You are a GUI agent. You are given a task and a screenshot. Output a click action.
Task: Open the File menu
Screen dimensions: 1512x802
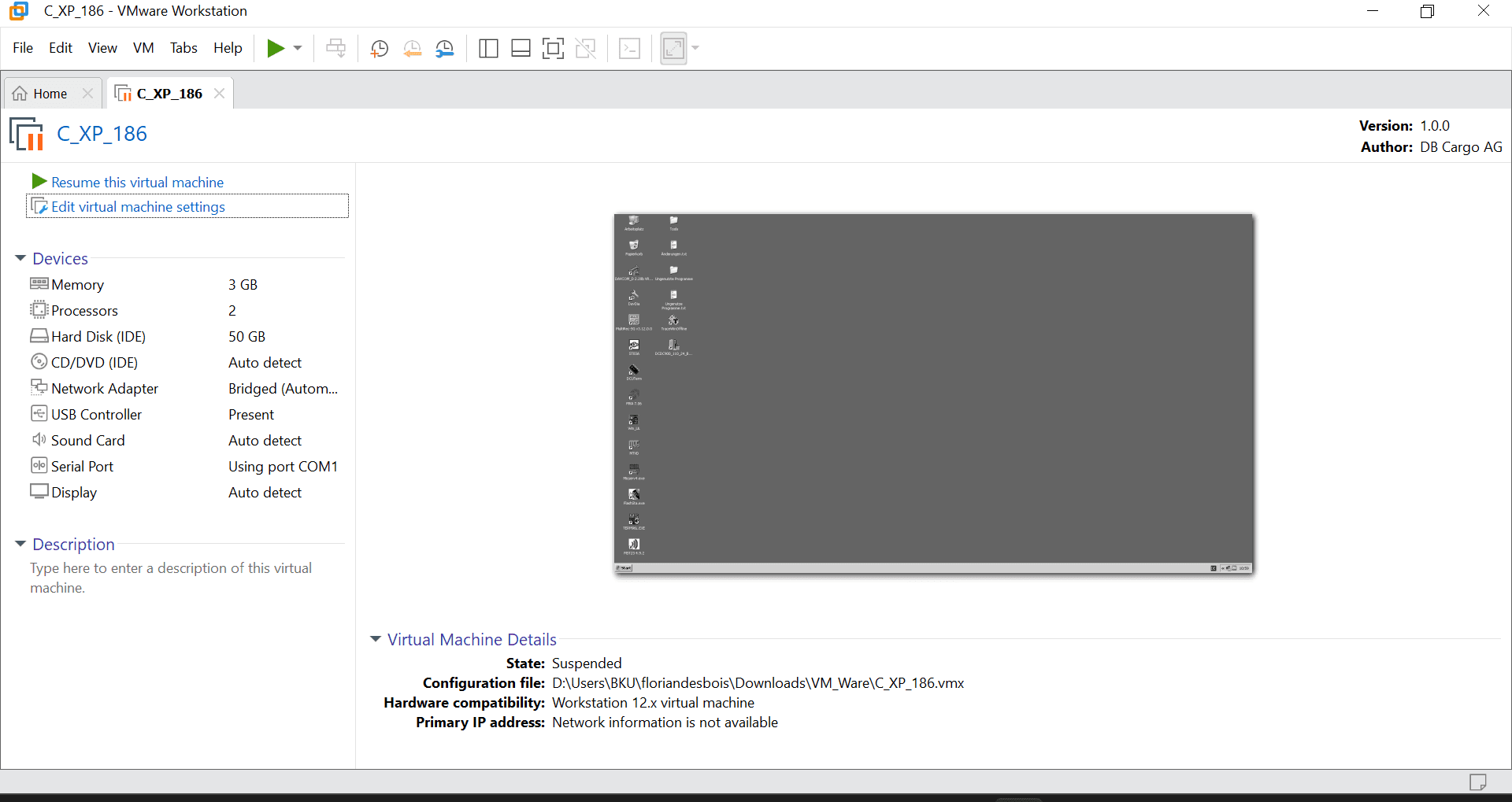point(23,48)
